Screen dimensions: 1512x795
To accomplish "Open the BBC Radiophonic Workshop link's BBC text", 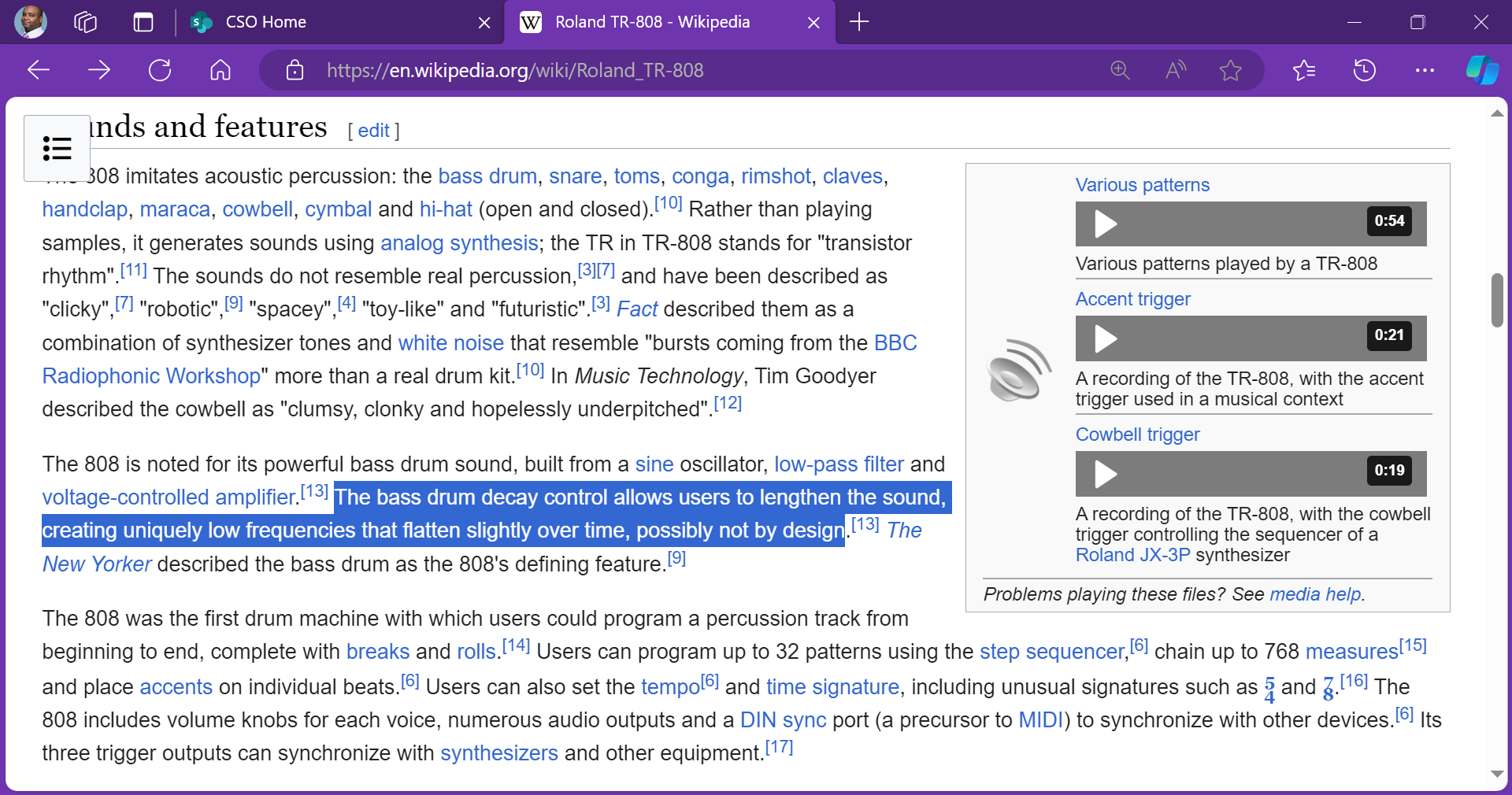I will coord(895,342).
